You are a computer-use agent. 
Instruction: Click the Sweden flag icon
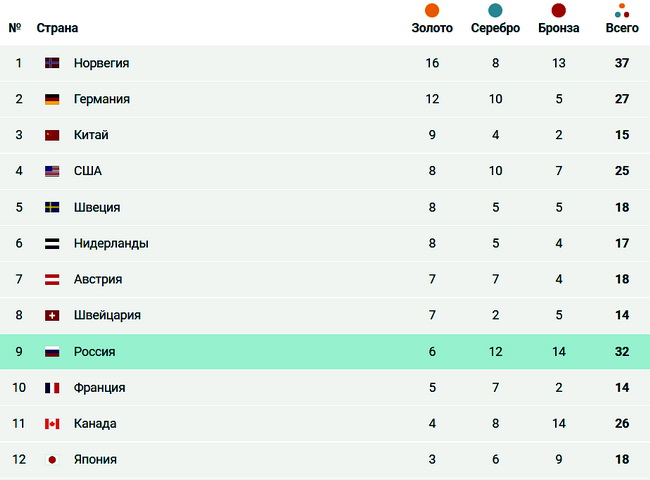pyautogui.click(x=52, y=207)
